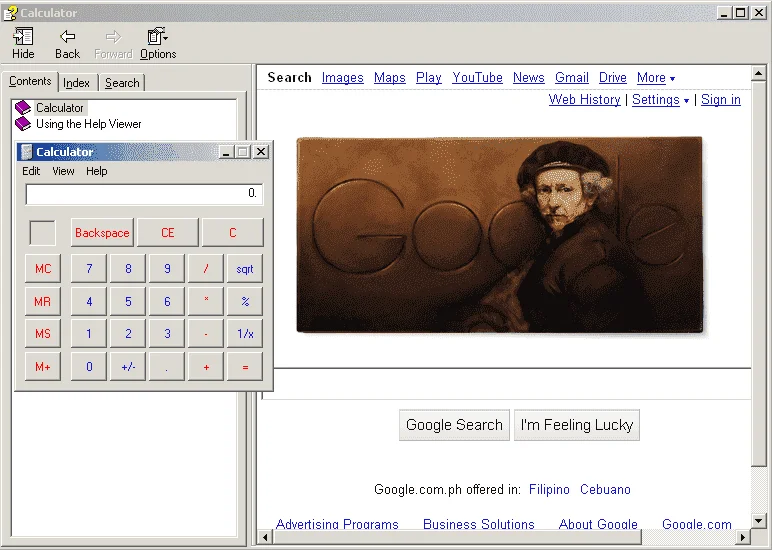The image size is (772, 550).
Task: Switch to the Index tab
Action: point(77,83)
